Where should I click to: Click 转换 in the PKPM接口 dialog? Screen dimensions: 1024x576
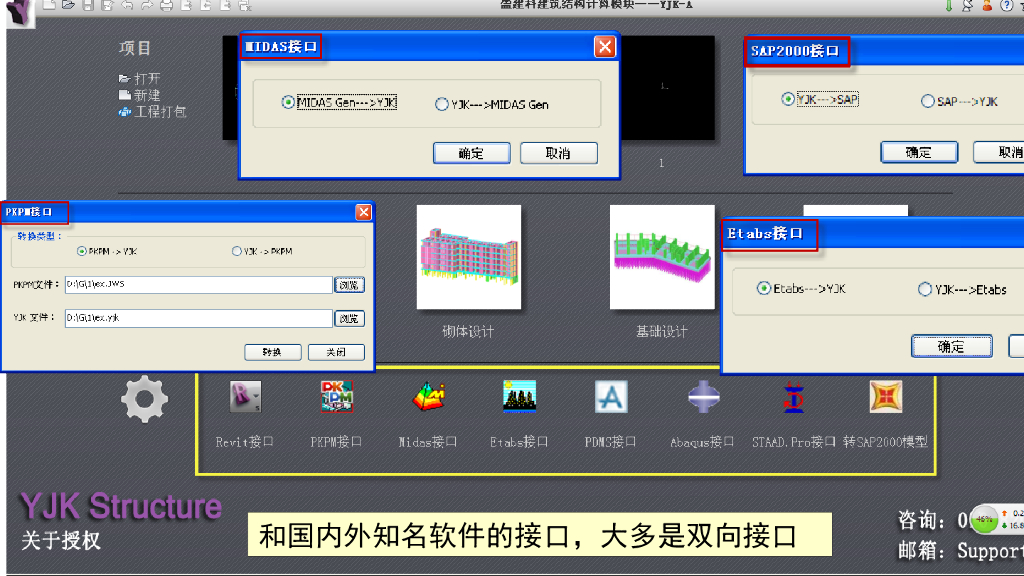click(x=272, y=352)
